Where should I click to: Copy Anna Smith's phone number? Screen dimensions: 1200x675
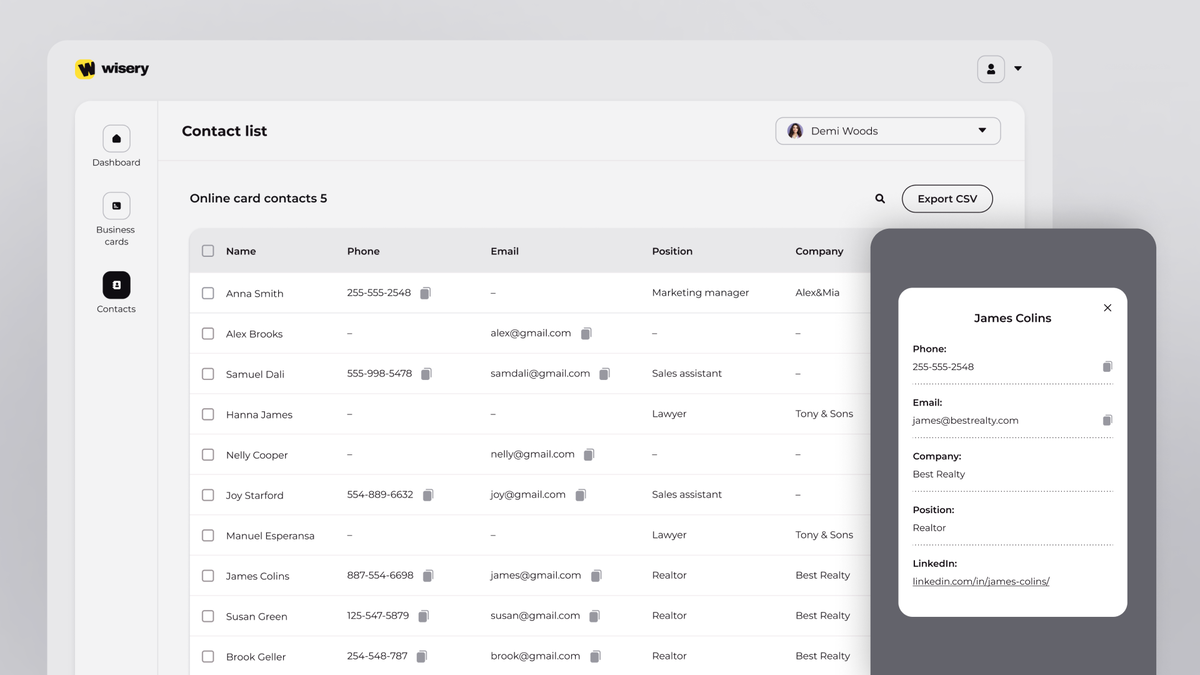tap(426, 292)
